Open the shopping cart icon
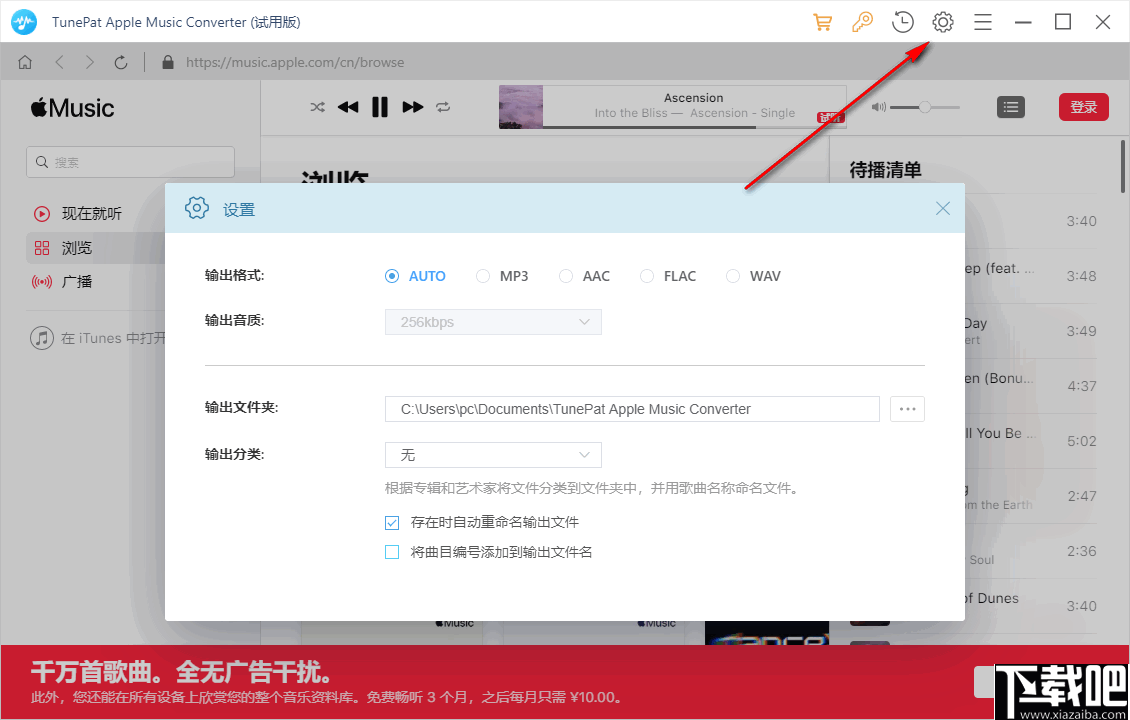 (x=822, y=21)
